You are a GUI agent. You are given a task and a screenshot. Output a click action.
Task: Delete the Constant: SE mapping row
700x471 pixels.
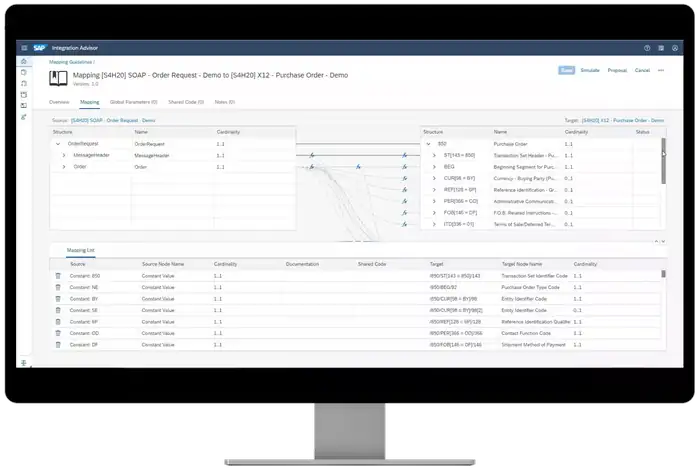57,309
